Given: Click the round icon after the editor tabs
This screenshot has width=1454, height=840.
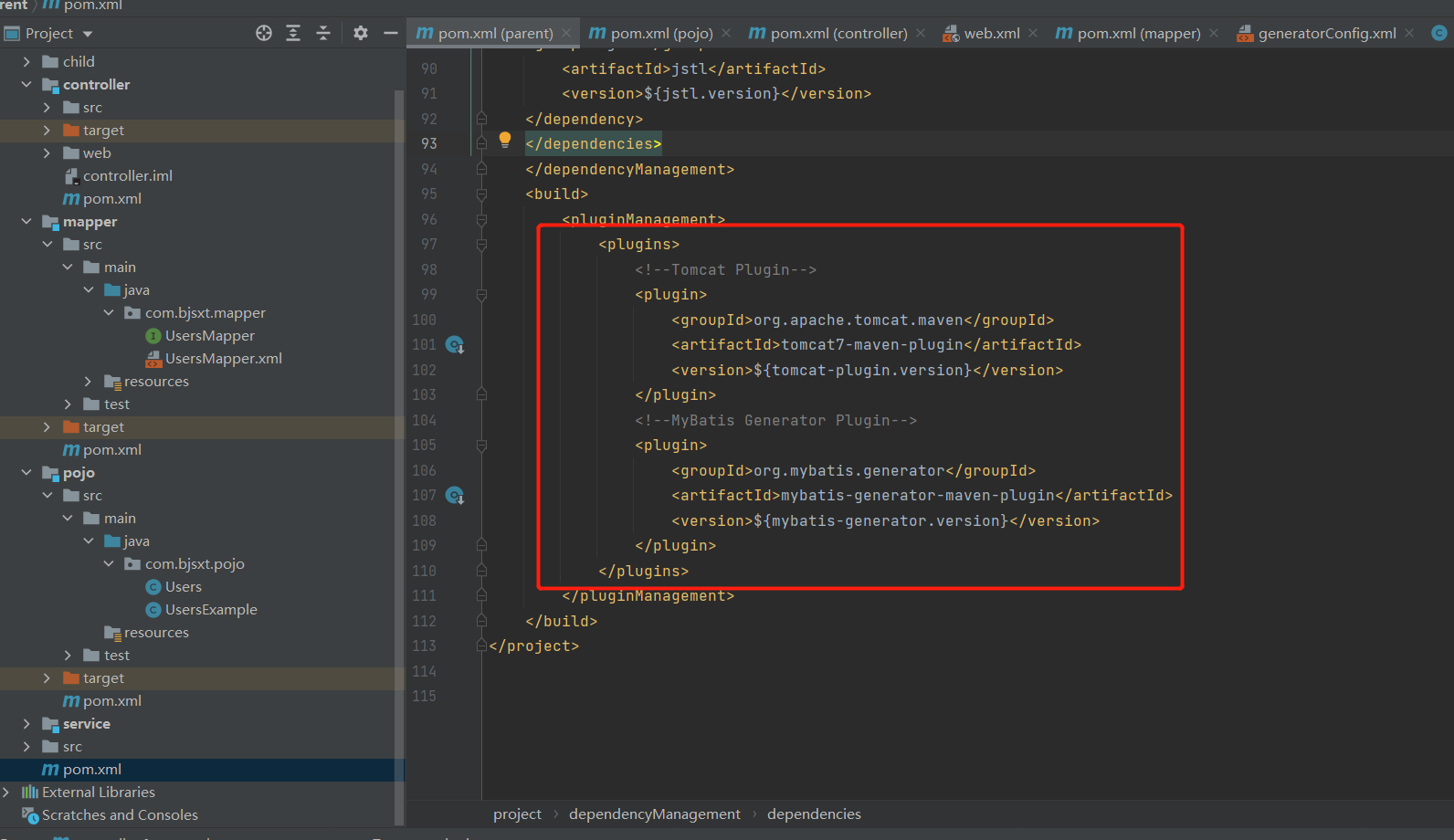Looking at the screenshot, I should [x=1439, y=33].
